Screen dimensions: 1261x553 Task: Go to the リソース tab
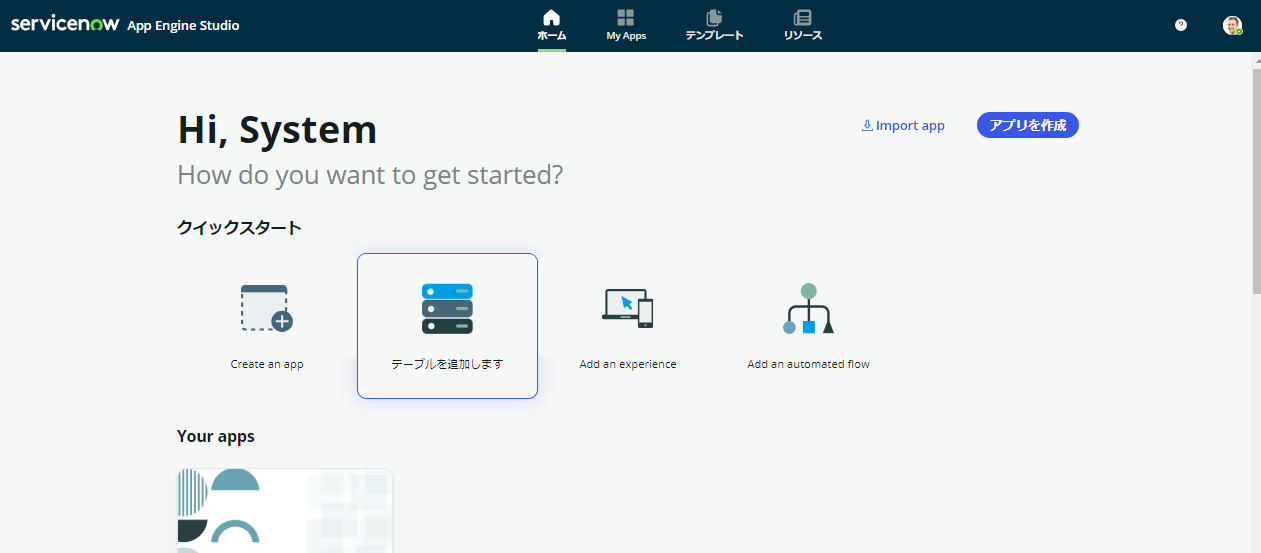[x=802, y=26]
